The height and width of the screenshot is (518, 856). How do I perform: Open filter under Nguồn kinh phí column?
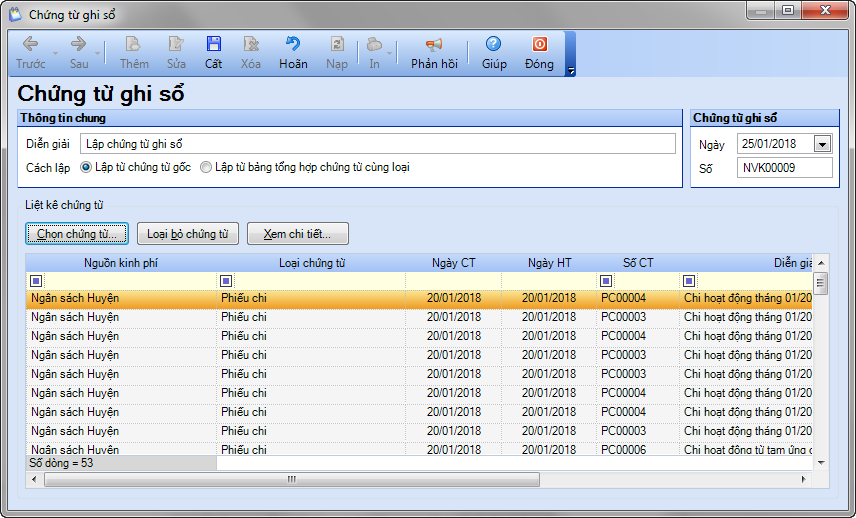[x=37, y=281]
